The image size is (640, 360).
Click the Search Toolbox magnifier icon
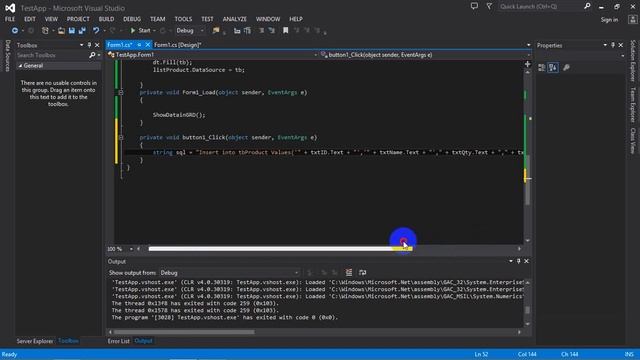tap(92, 55)
